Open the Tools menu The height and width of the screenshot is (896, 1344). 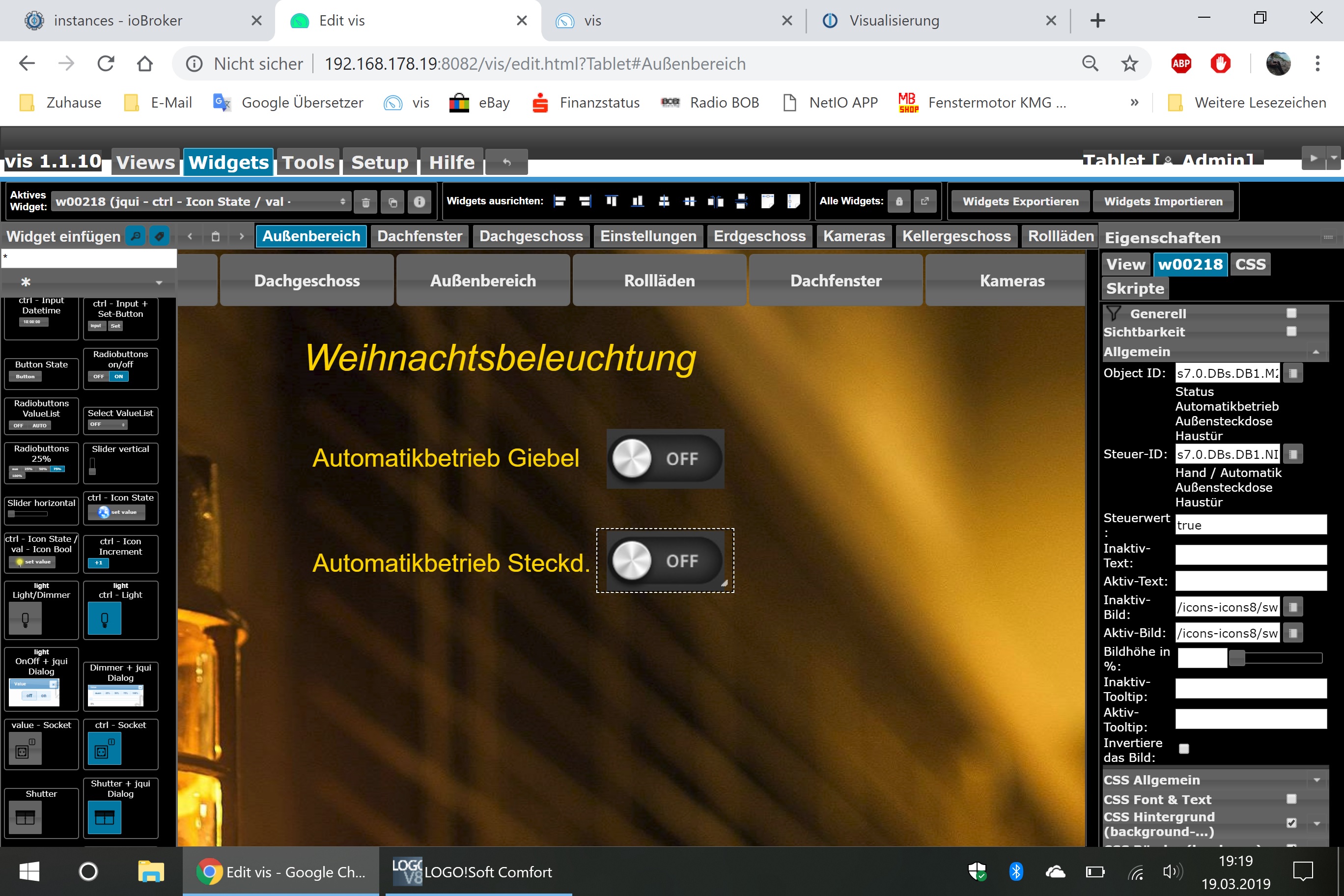click(x=308, y=162)
